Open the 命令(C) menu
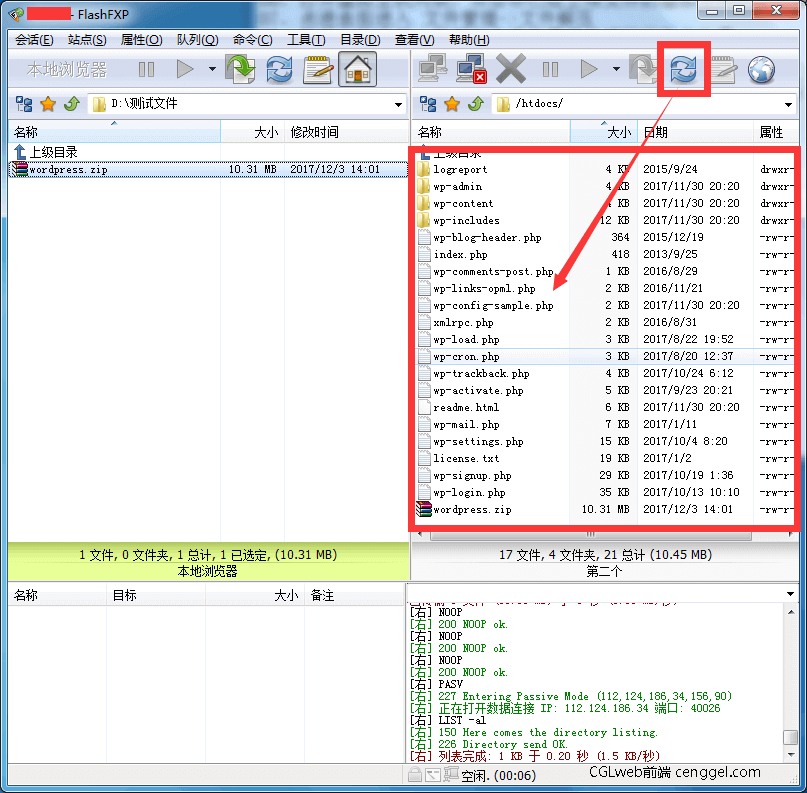807x793 pixels. (x=252, y=40)
